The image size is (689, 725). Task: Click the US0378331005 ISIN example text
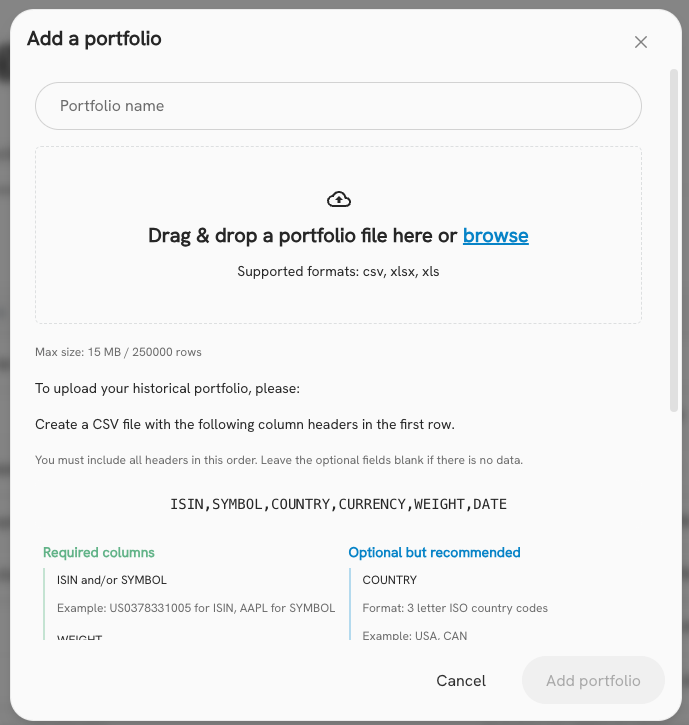pos(150,608)
